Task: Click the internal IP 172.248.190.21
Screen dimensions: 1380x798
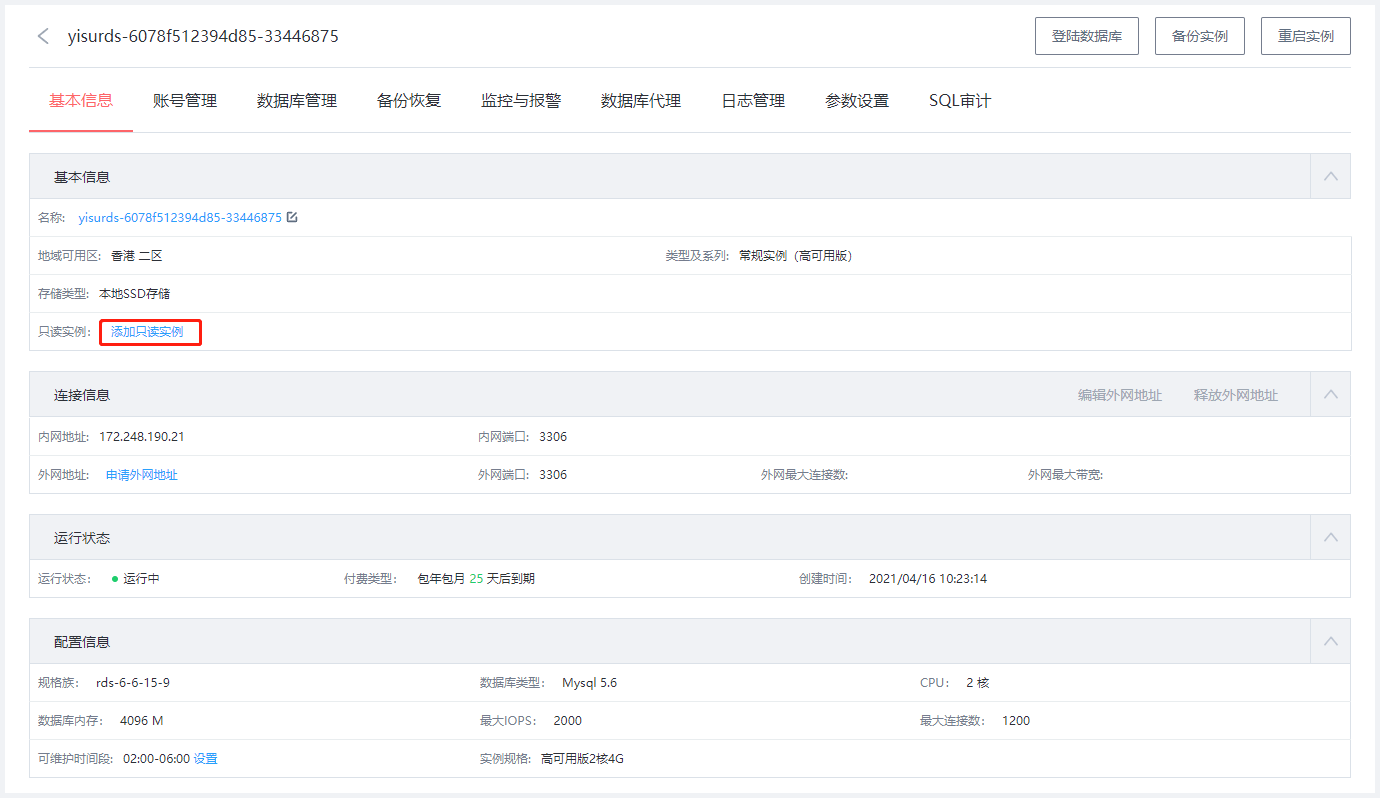Action: 142,437
